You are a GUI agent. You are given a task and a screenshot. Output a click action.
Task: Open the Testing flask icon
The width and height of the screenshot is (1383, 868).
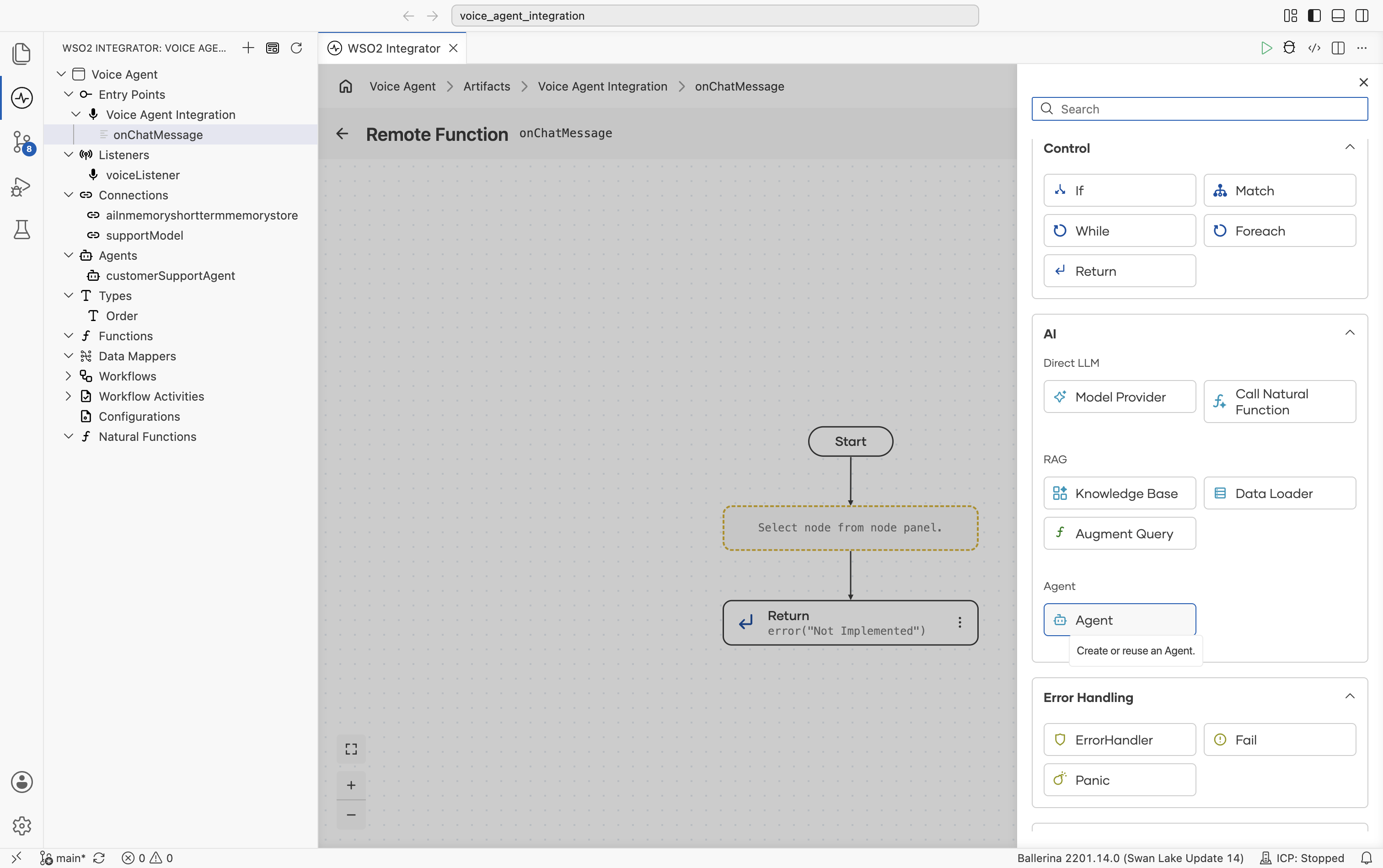coord(22,230)
